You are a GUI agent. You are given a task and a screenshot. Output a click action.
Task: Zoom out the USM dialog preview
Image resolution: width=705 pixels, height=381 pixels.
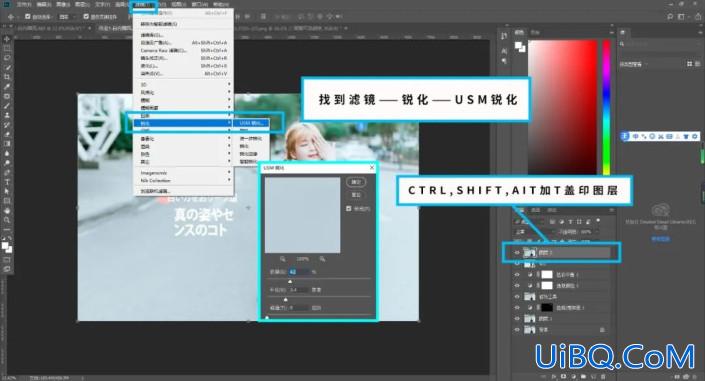[282, 259]
